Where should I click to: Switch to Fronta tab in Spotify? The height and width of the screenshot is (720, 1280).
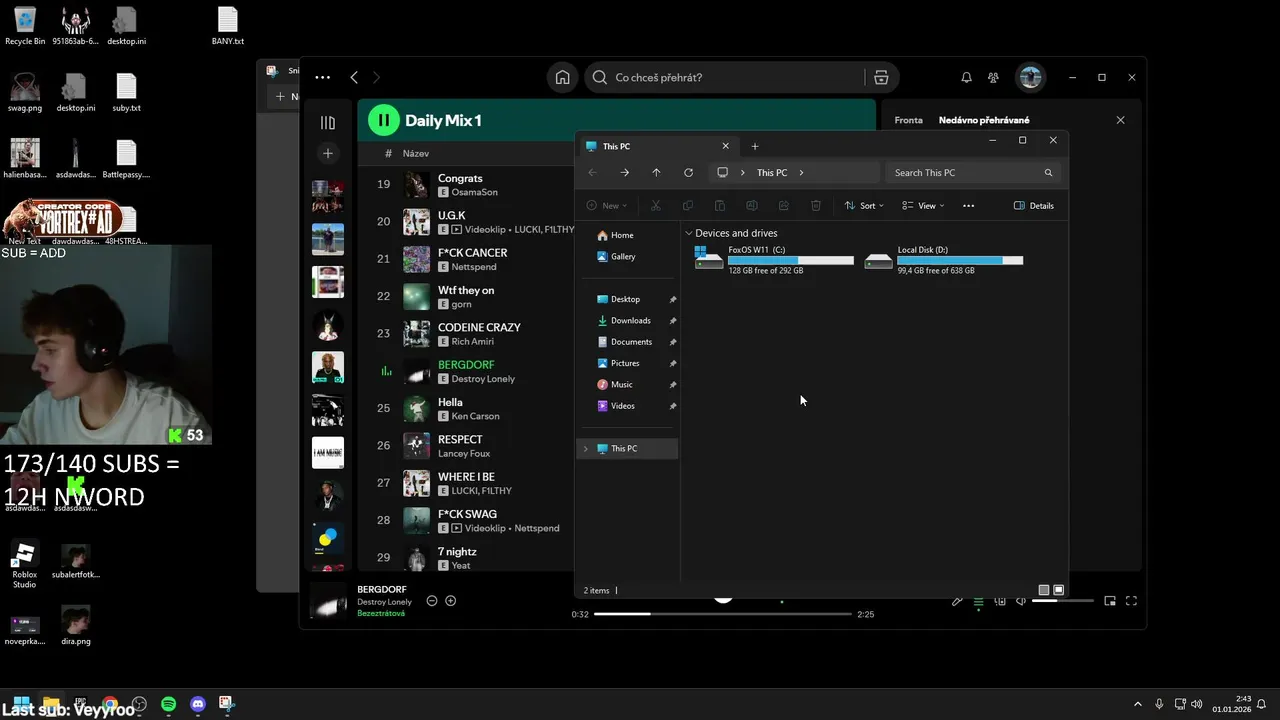(x=908, y=120)
